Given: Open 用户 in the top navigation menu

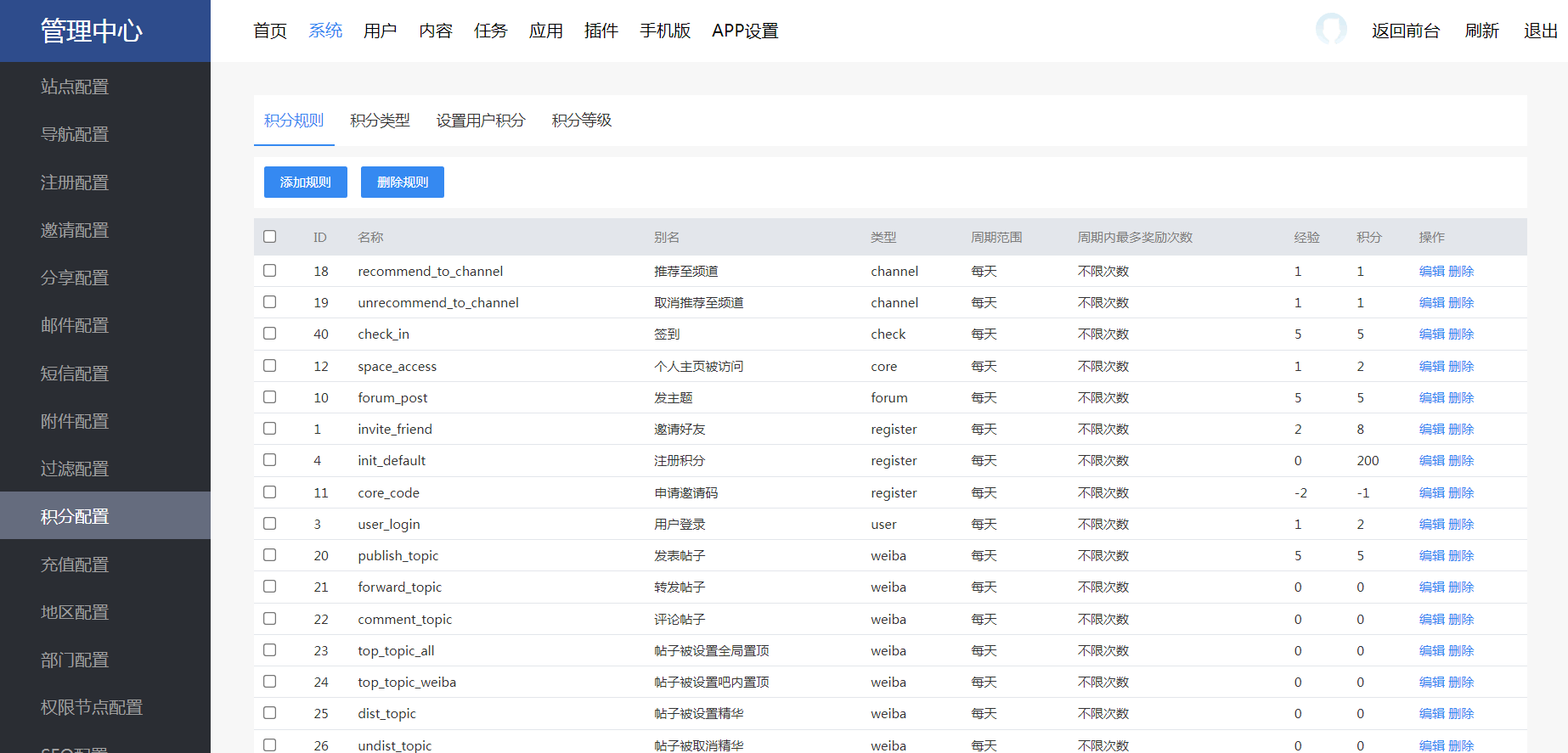Looking at the screenshot, I should [380, 31].
